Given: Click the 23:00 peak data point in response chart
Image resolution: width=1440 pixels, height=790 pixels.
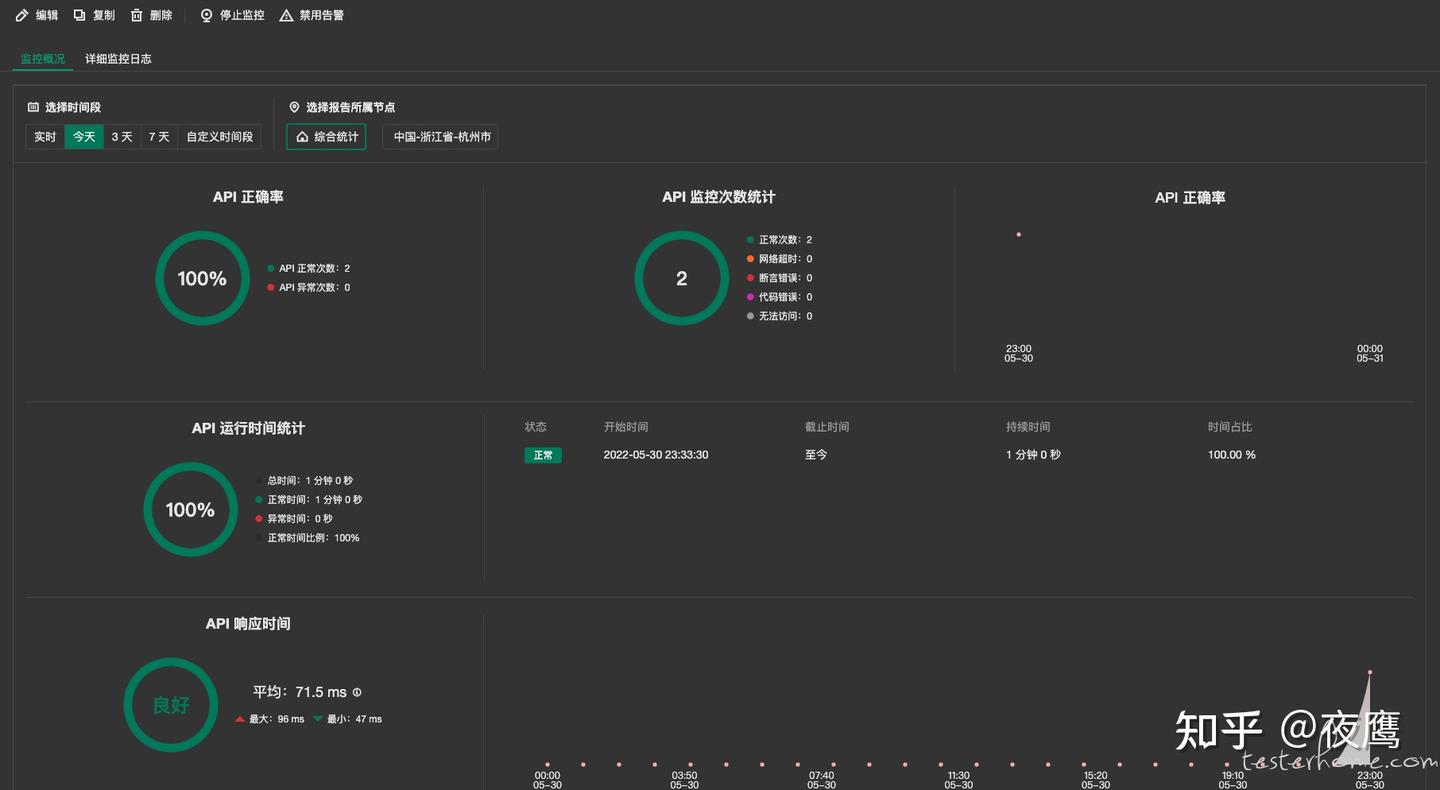Looking at the screenshot, I should click(x=1370, y=672).
